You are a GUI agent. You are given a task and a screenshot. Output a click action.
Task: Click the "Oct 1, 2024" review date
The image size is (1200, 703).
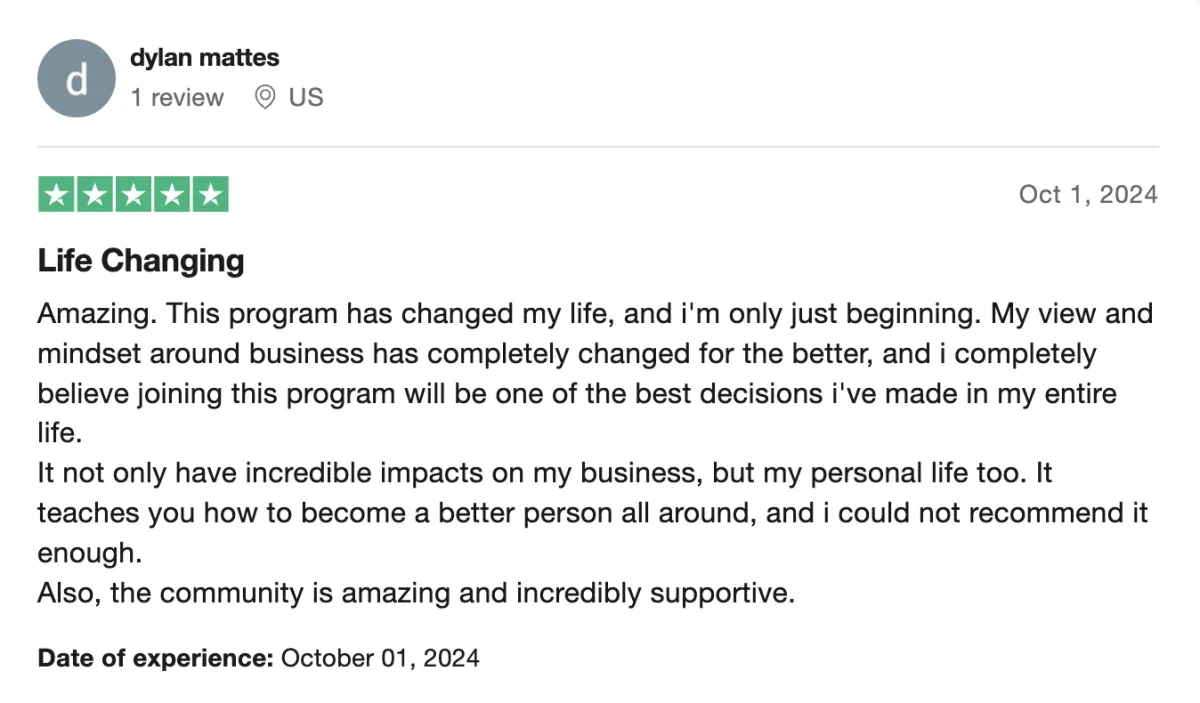coord(1088,194)
